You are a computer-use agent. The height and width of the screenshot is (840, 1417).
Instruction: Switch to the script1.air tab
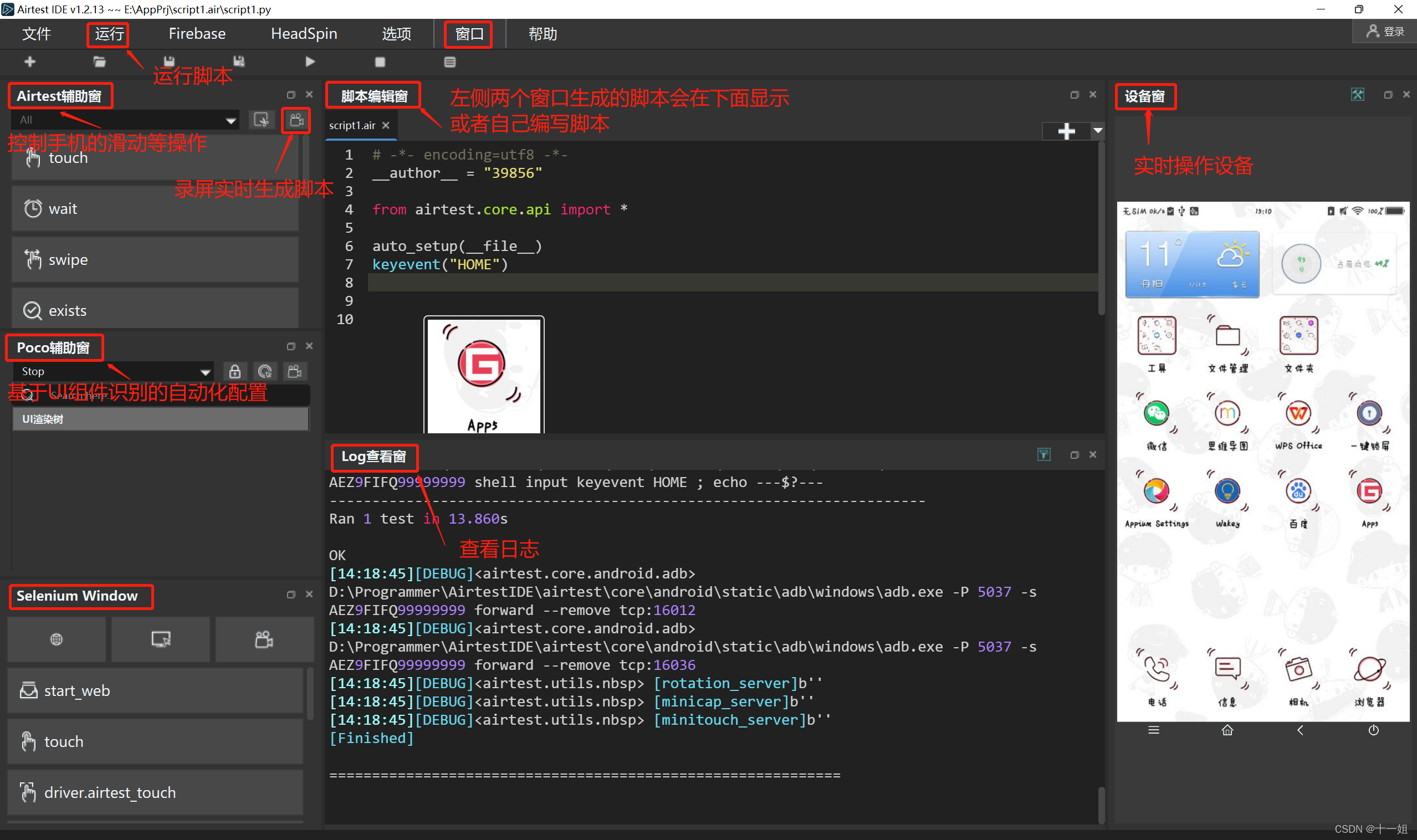point(352,125)
